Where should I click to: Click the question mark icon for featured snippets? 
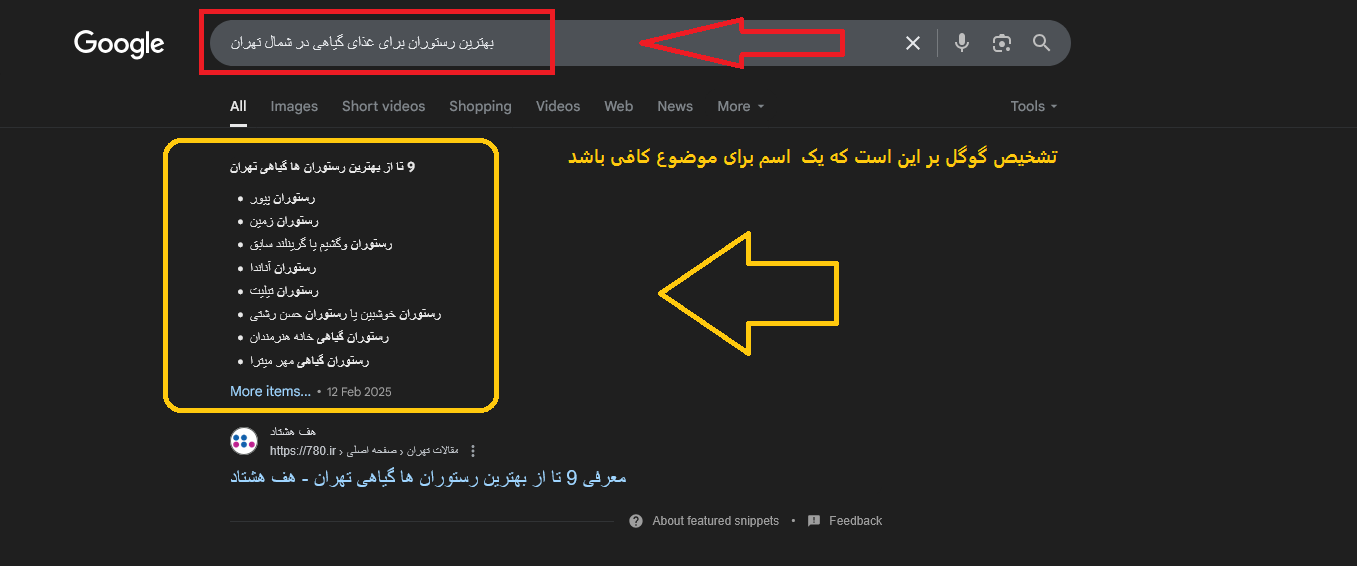point(636,521)
